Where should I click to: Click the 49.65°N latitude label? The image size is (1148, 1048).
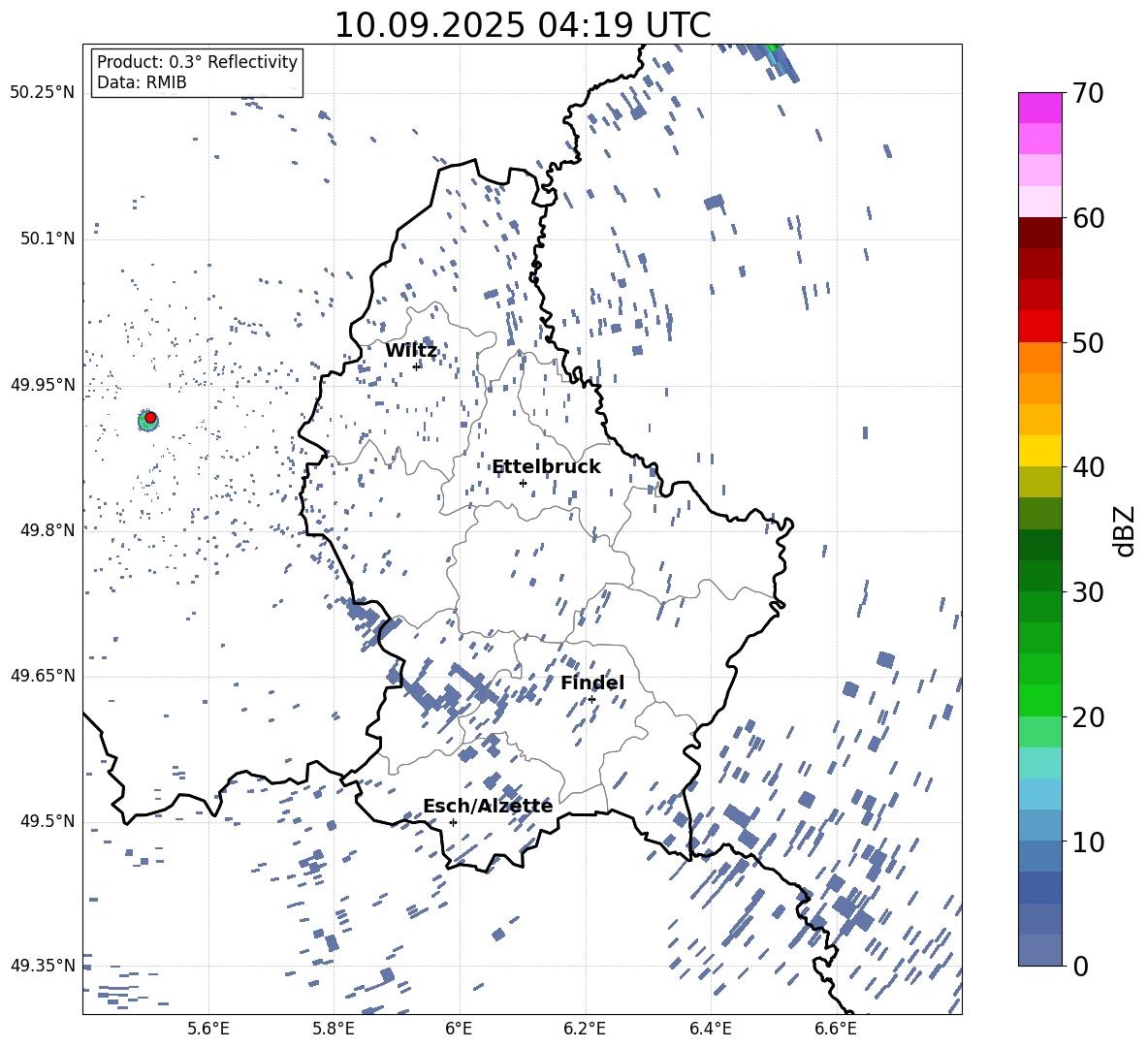(x=43, y=676)
